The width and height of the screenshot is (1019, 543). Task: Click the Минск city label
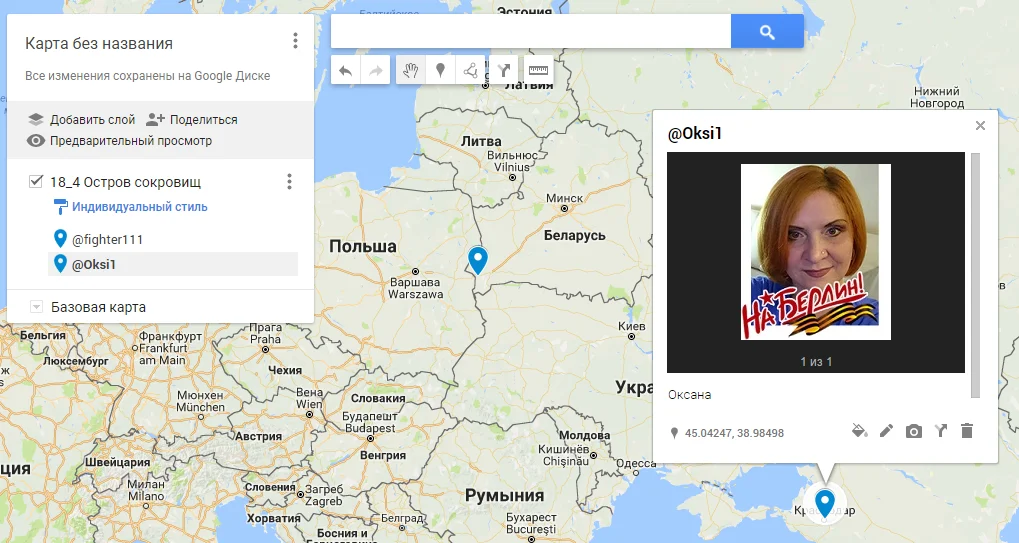564,198
